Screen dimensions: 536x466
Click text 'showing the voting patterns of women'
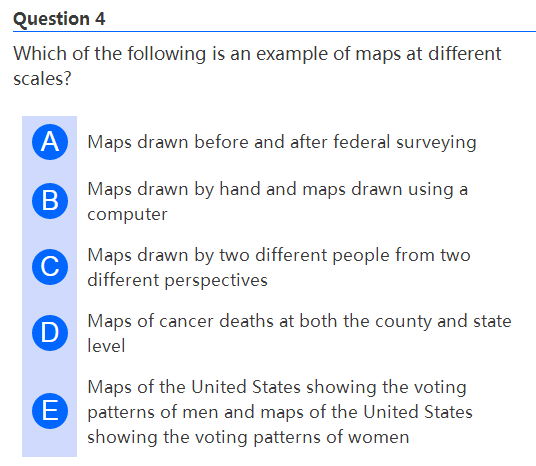pyautogui.click(x=248, y=437)
